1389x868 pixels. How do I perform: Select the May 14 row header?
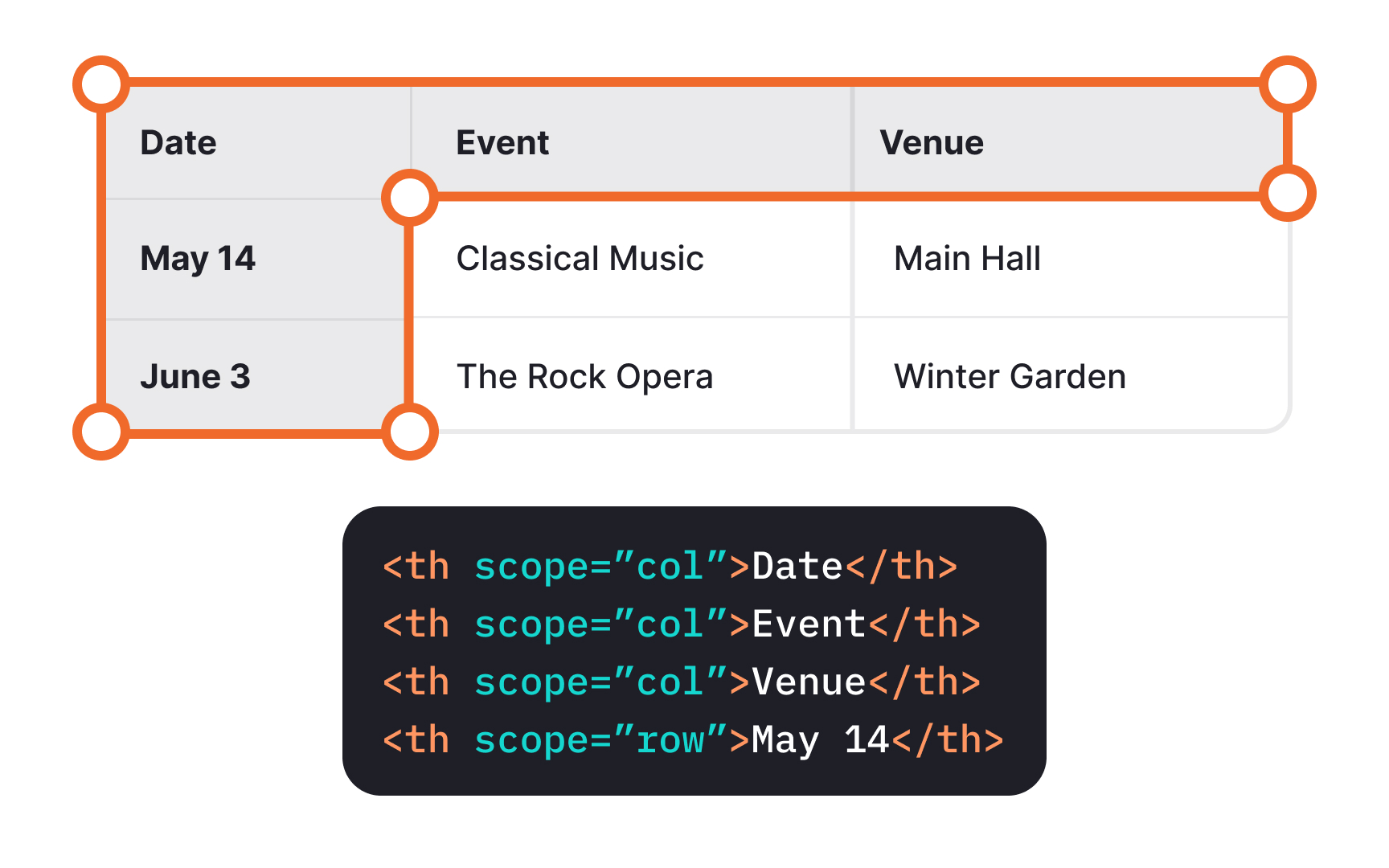point(198,259)
